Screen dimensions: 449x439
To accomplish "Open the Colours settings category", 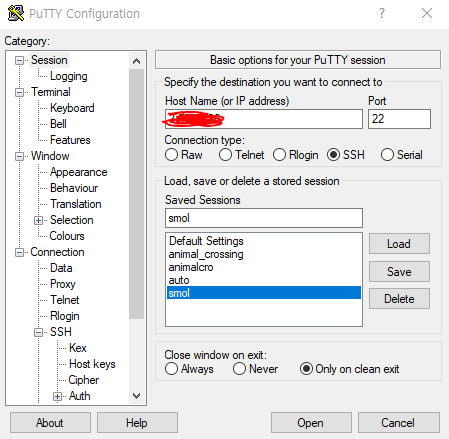I will [67, 236].
